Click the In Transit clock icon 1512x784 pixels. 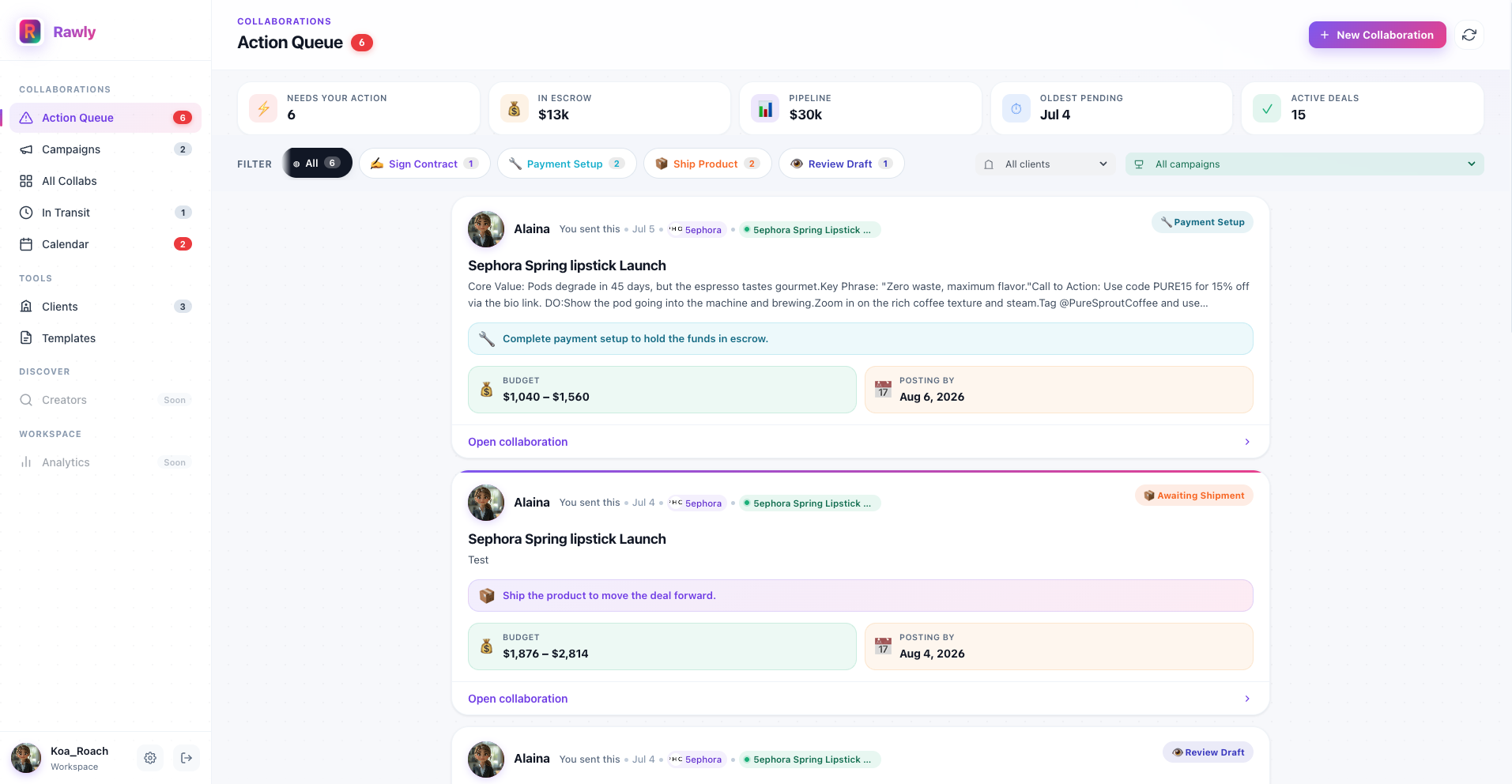pos(26,213)
